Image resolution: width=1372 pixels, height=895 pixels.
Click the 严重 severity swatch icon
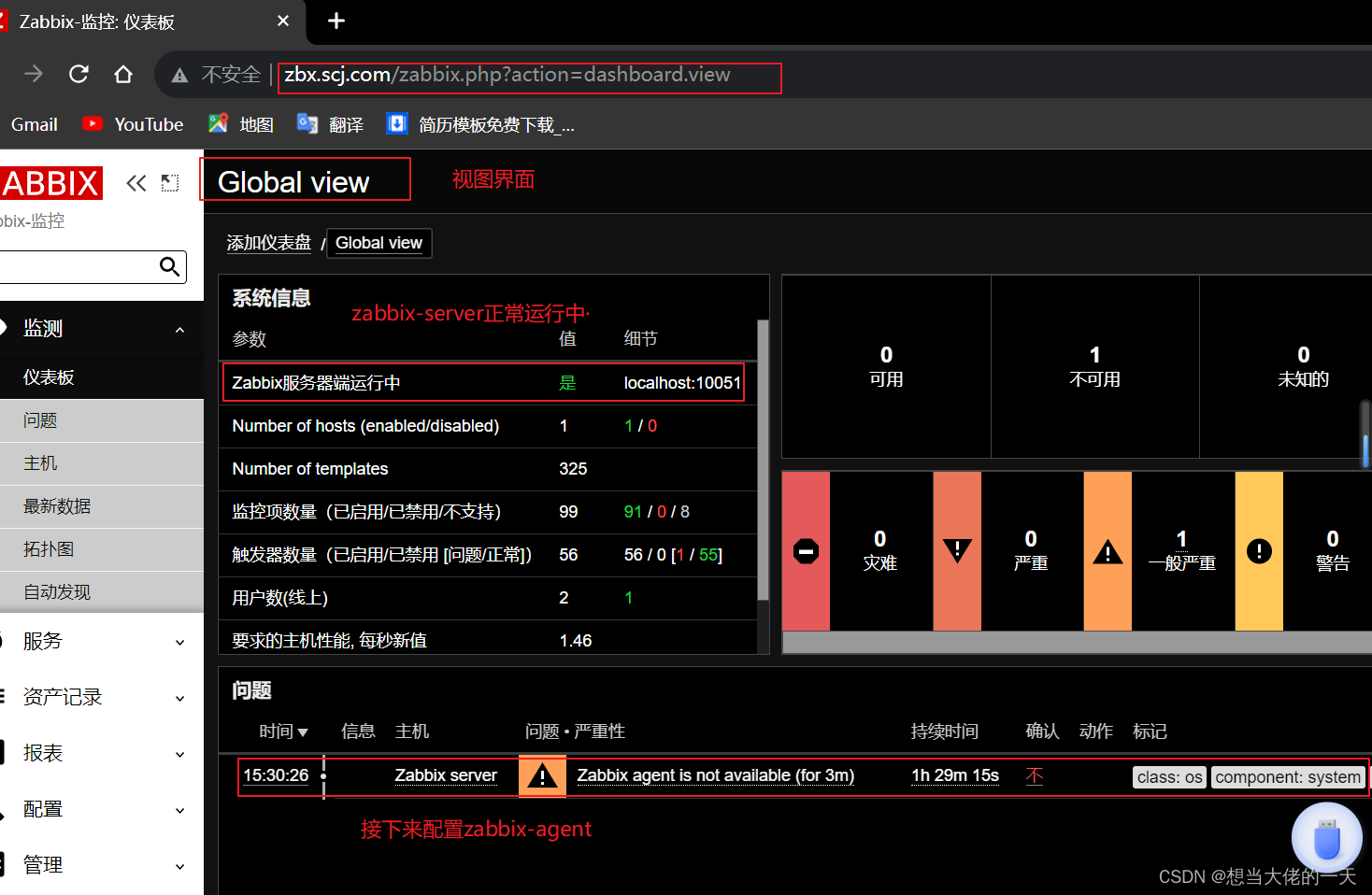(x=957, y=551)
